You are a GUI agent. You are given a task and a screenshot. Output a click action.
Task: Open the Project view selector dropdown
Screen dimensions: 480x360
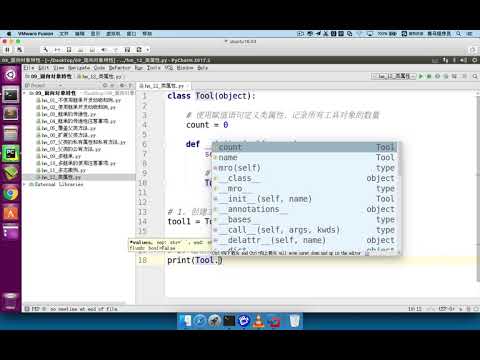point(43,86)
